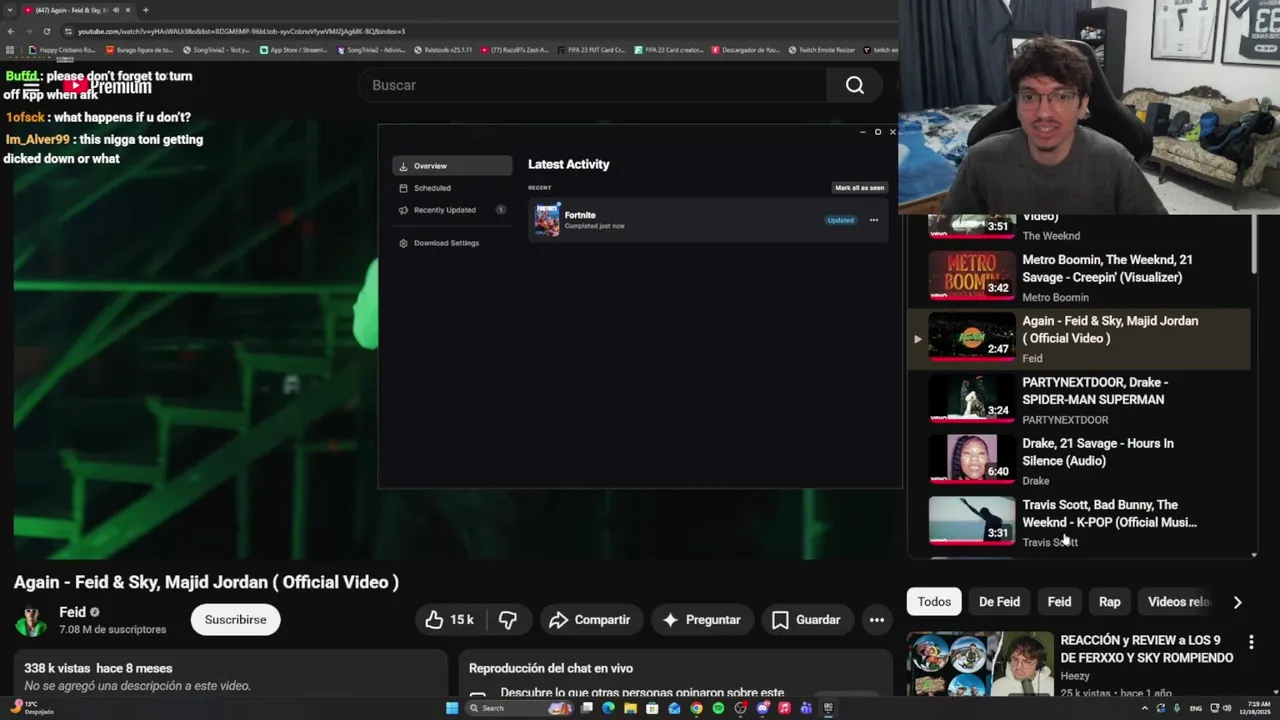Open options for REACCIÓN y REVIEW video
Screen dimensions: 1280x720
click(x=1251, y=642)
